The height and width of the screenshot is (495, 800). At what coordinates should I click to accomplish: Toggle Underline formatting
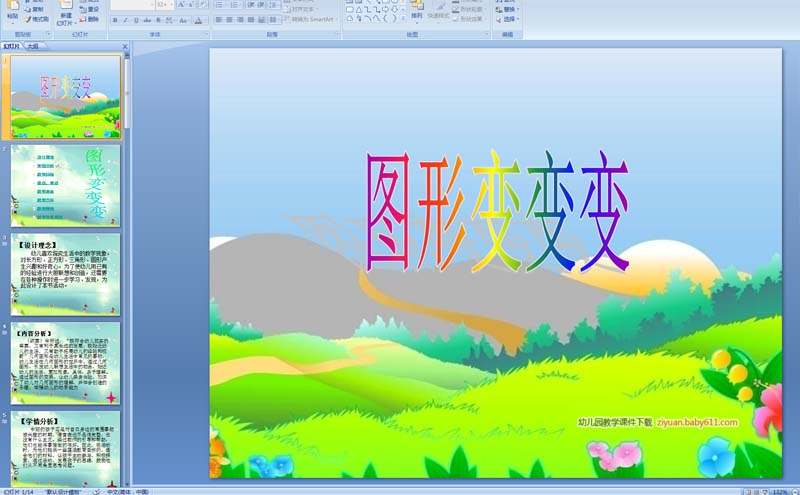click(136, 20)
